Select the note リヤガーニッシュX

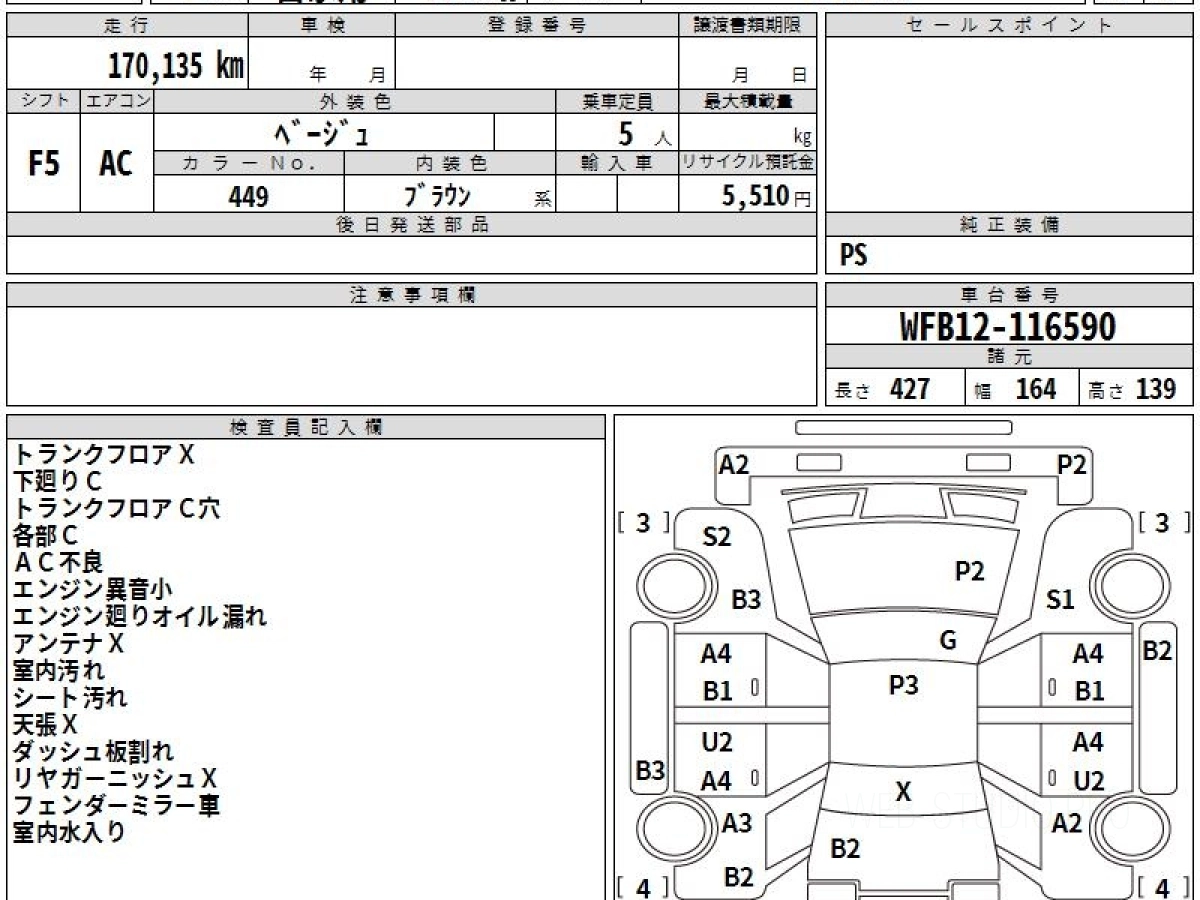click(115, 778)
